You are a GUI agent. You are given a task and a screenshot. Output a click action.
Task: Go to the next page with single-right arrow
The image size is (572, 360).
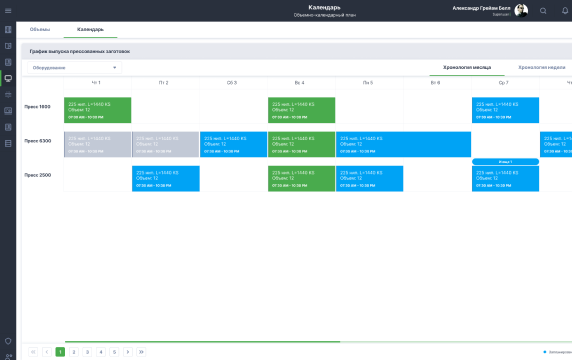[128, 352]
